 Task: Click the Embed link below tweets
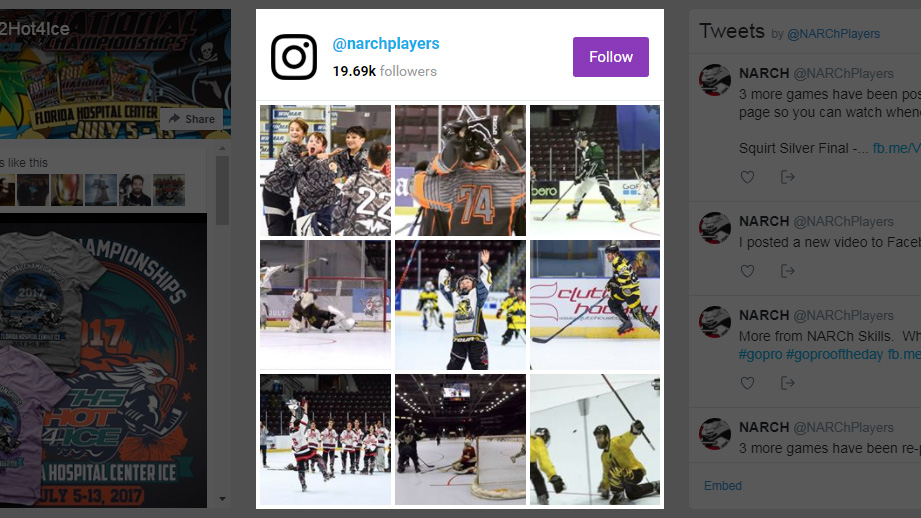[x=722, y=486]
